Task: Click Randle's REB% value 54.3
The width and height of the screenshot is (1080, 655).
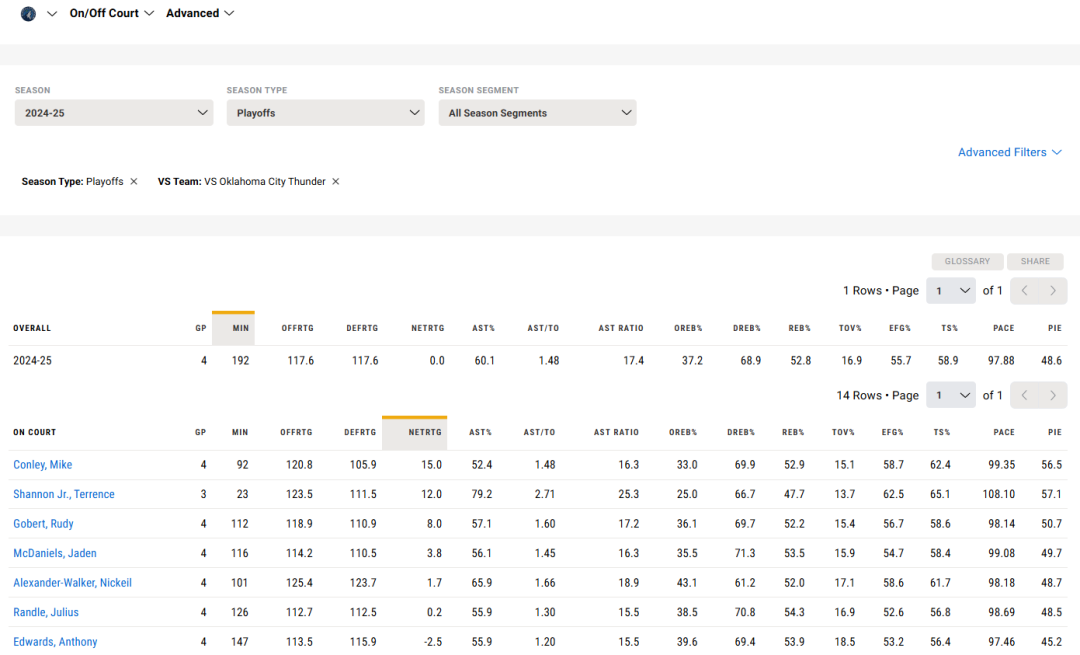Action: pyautogui.click(x=794, y=613)
